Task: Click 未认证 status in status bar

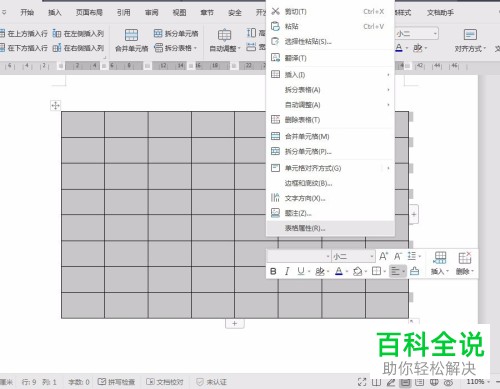Action: pyautogui.click(x=211, y=382)
